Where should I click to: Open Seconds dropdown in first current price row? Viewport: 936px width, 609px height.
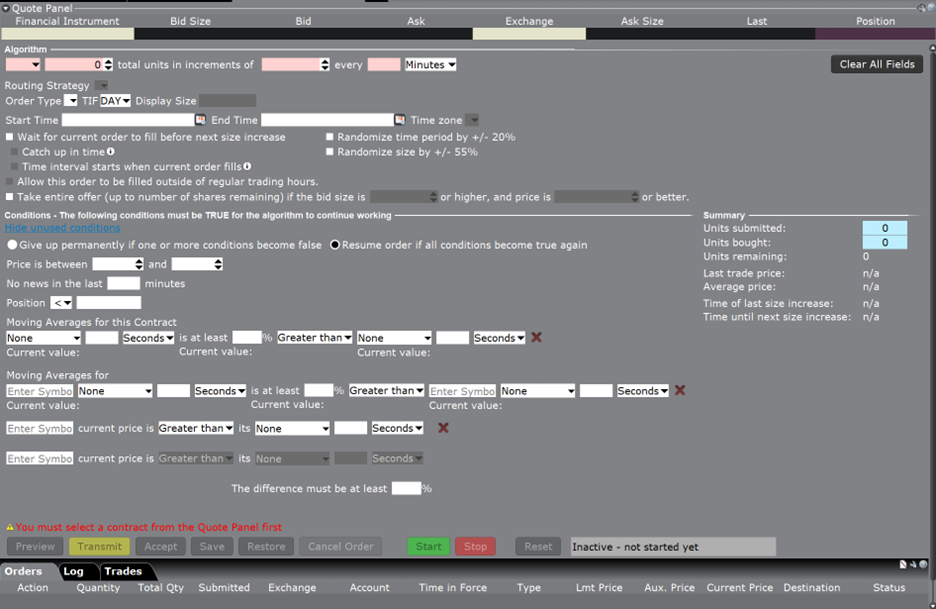398,428
